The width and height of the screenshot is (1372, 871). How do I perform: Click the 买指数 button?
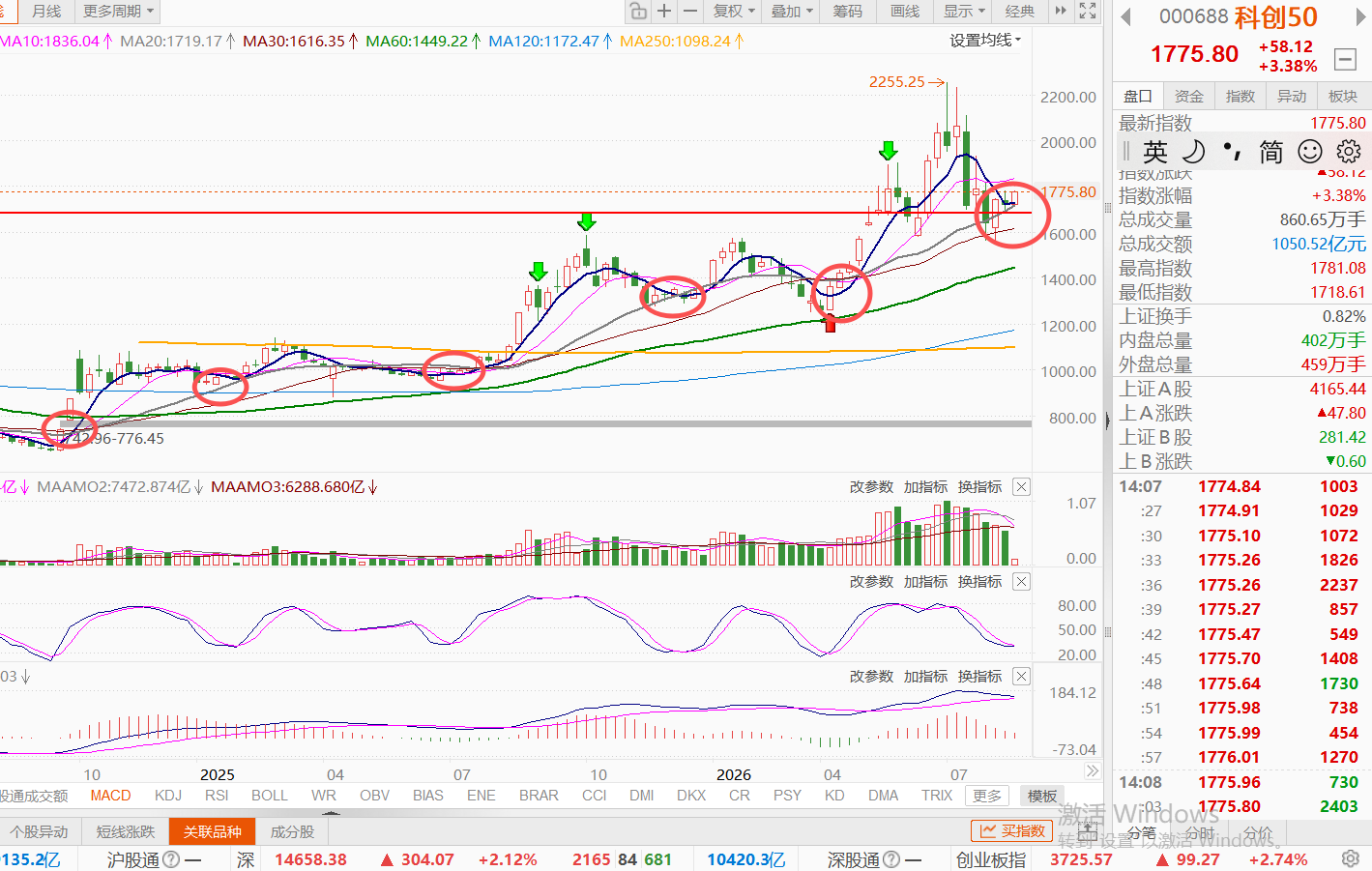pos(1011,830)
